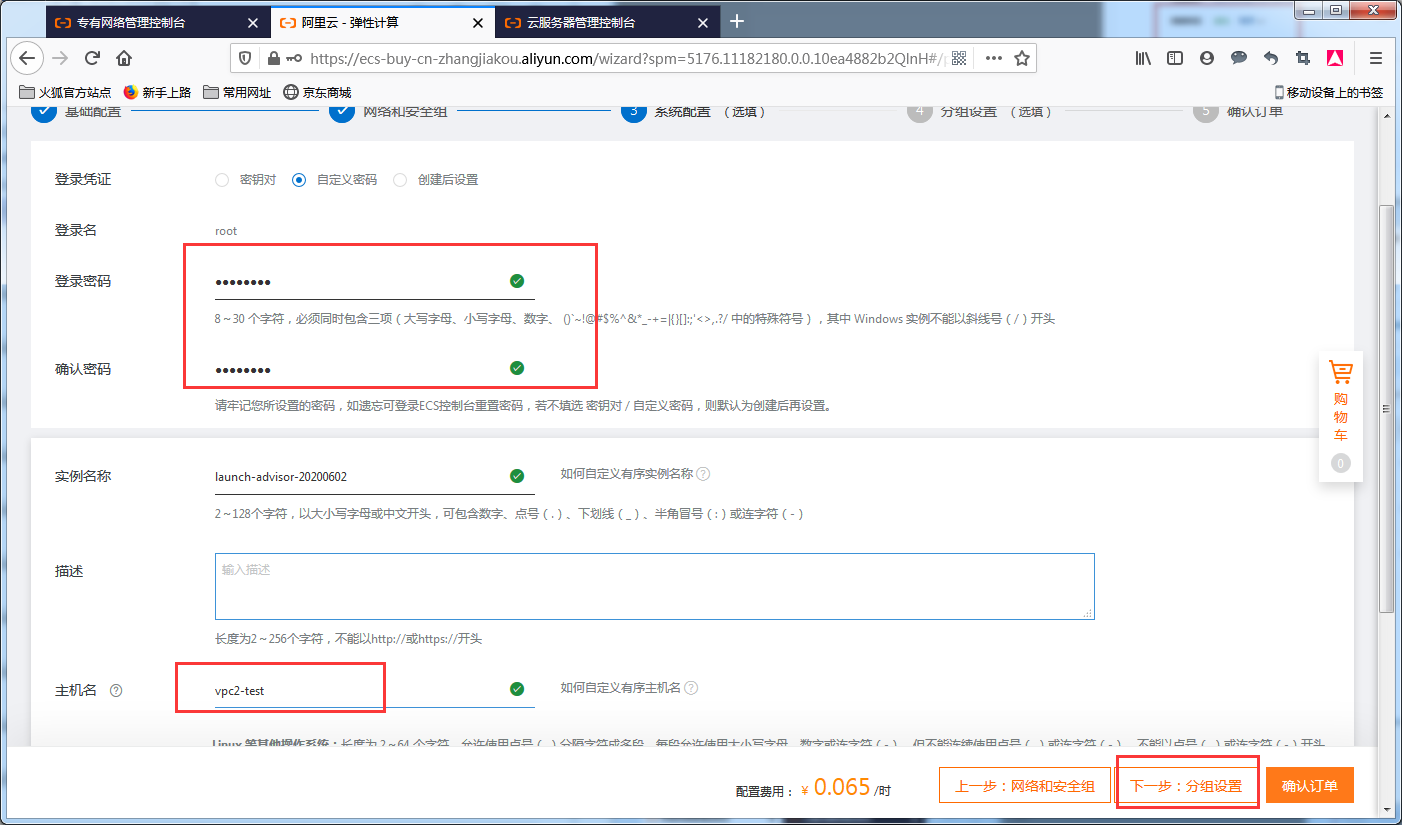Open the page actions overflow (…) menu
This screenshot has width=1402, height=825.
click(993, 58)
